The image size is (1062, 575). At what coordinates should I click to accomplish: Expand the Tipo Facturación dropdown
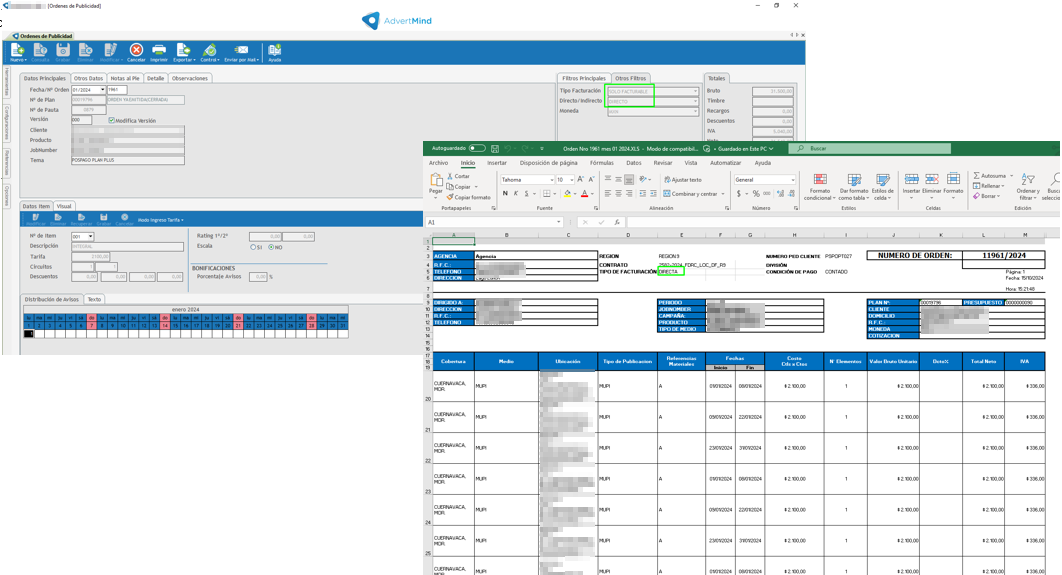pos(695,91)
